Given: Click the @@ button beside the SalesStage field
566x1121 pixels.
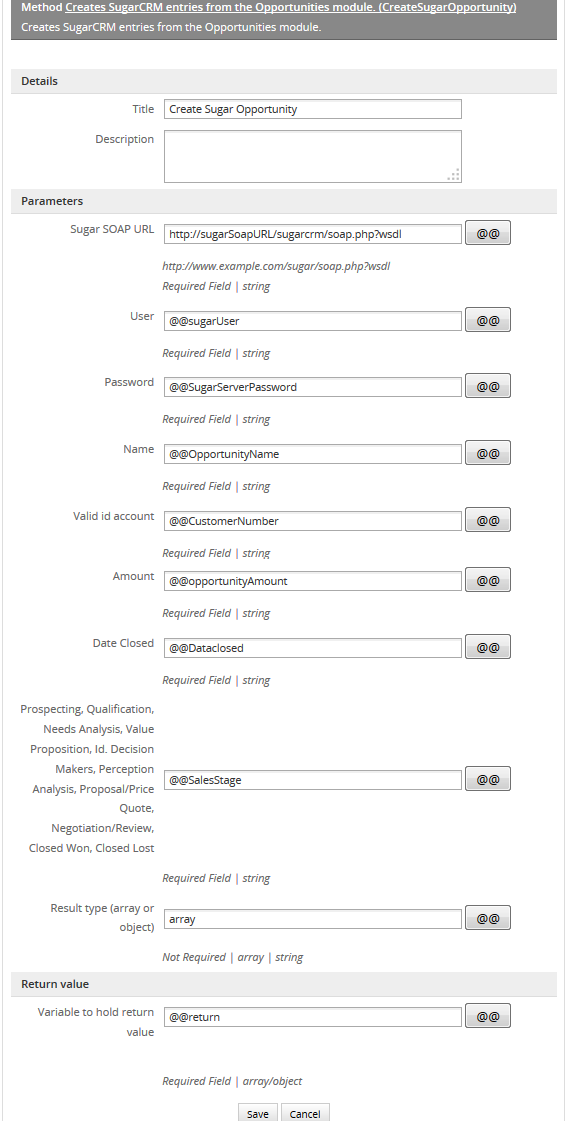Looking at the screenshot, I should click(x=488, y=779).
